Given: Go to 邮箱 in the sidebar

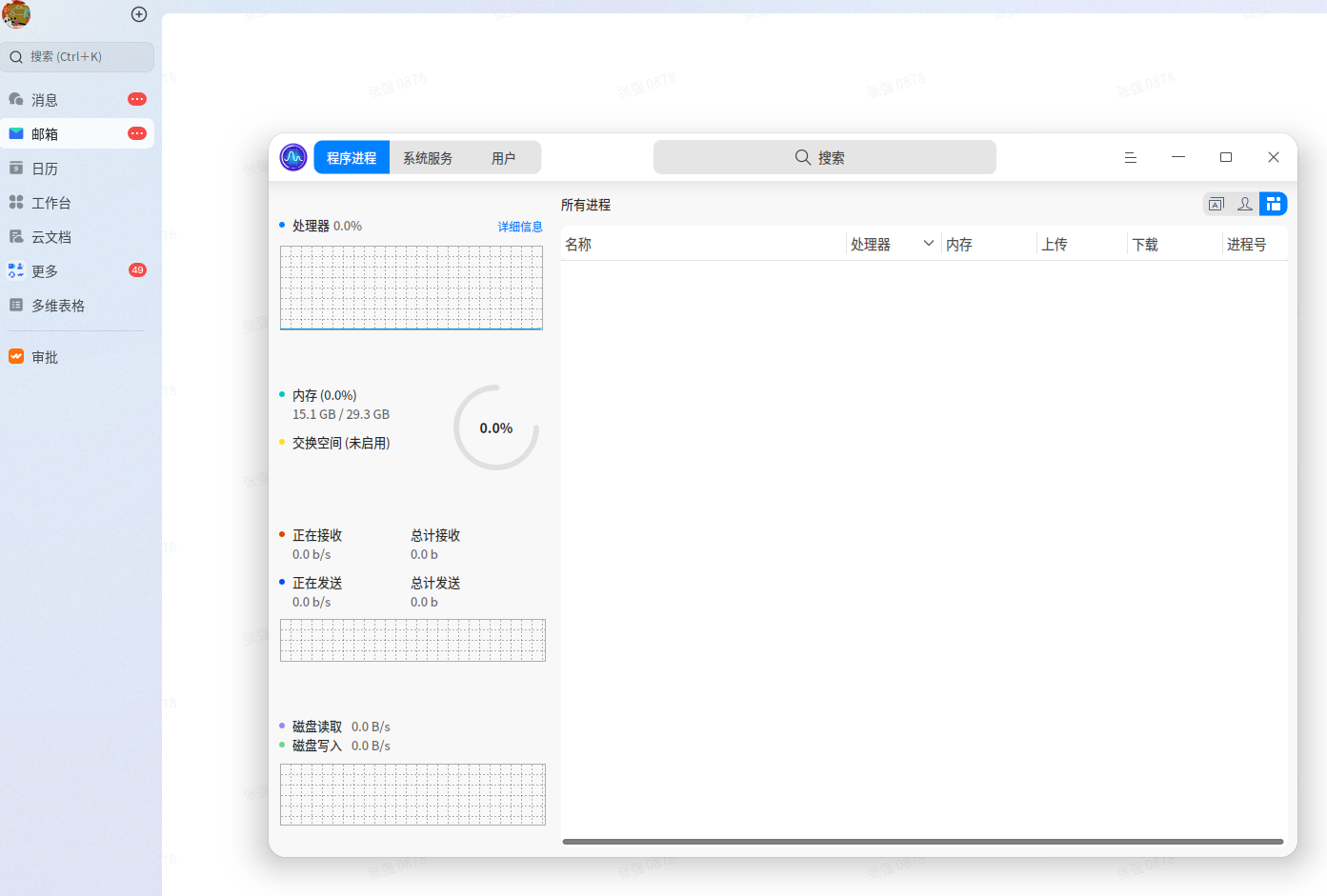Looking at the screenshot, I should 77,134.
